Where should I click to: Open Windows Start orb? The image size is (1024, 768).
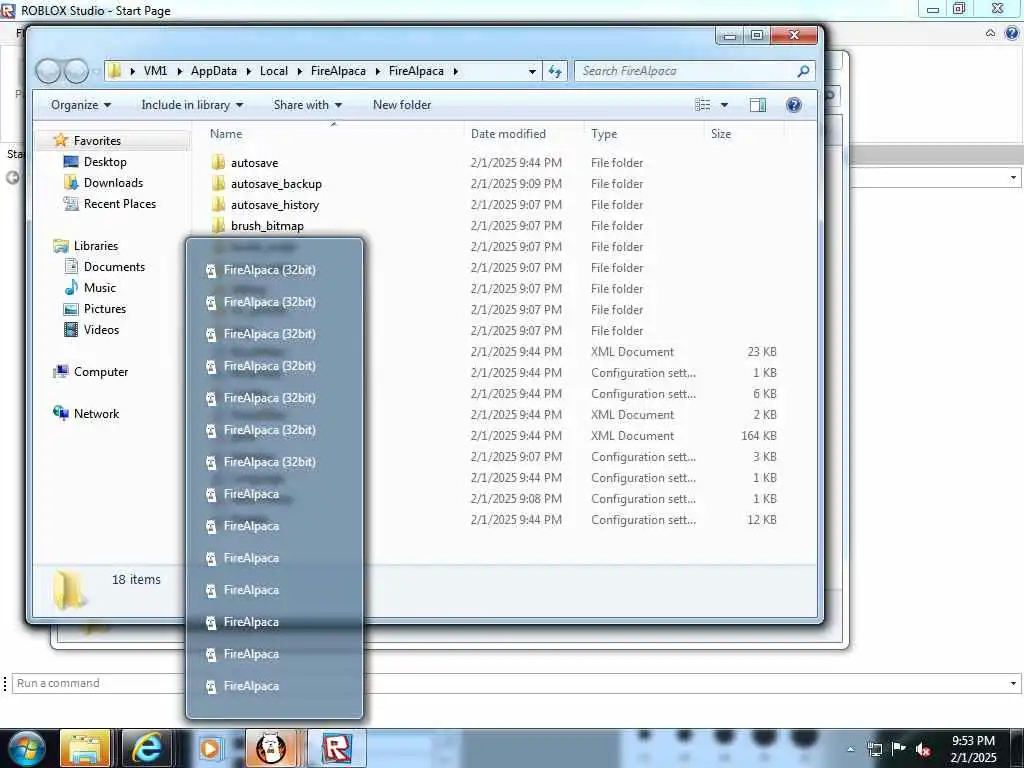tap(25, 748)
